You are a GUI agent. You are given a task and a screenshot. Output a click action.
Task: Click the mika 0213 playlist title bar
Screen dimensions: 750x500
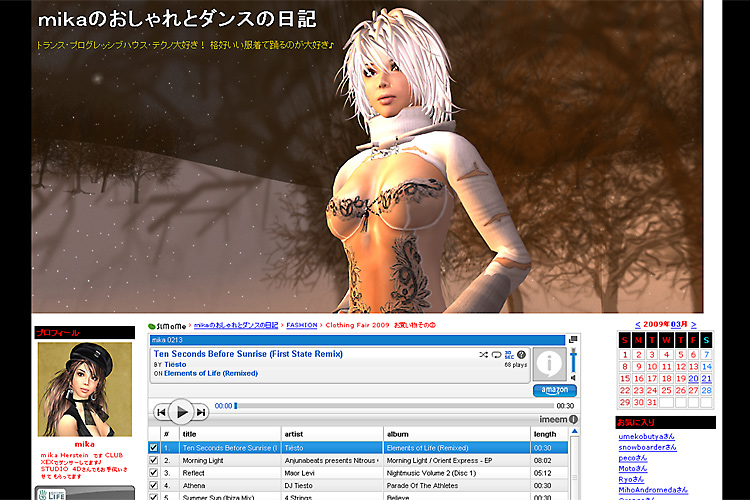[357, 340]
